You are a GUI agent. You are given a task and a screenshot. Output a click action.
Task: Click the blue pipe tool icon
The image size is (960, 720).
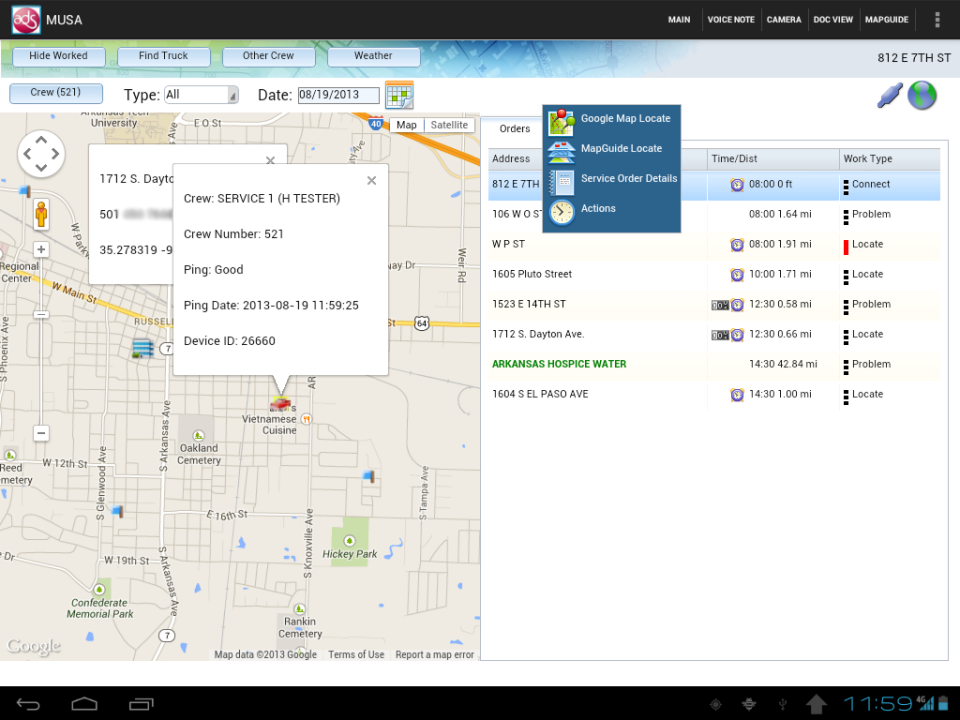click(x=888, y=94)
